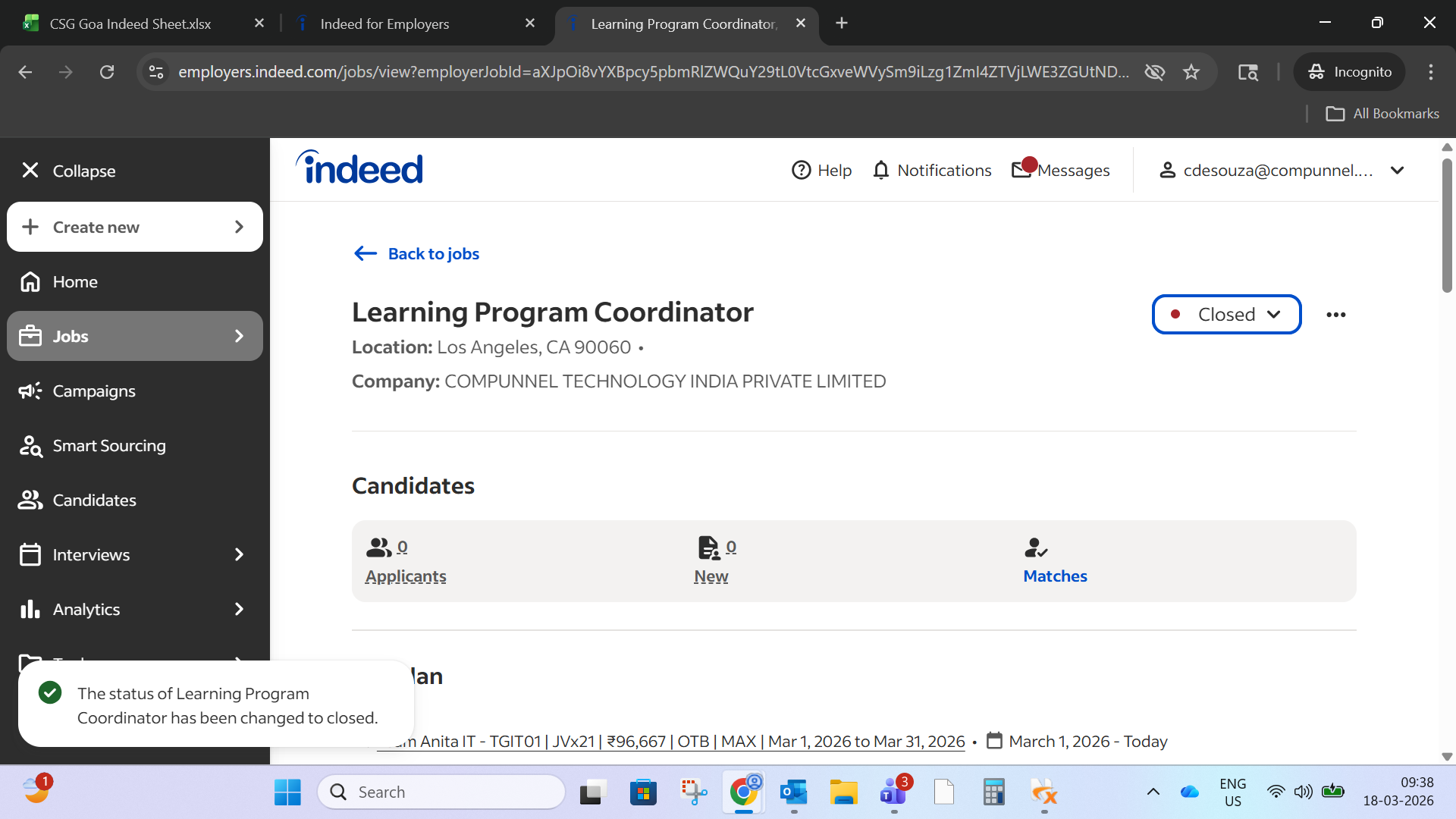Screen dimensions: 1456x819
Task: Open Smart Sourcing in sidebar
Action: (x=108, y=446)
